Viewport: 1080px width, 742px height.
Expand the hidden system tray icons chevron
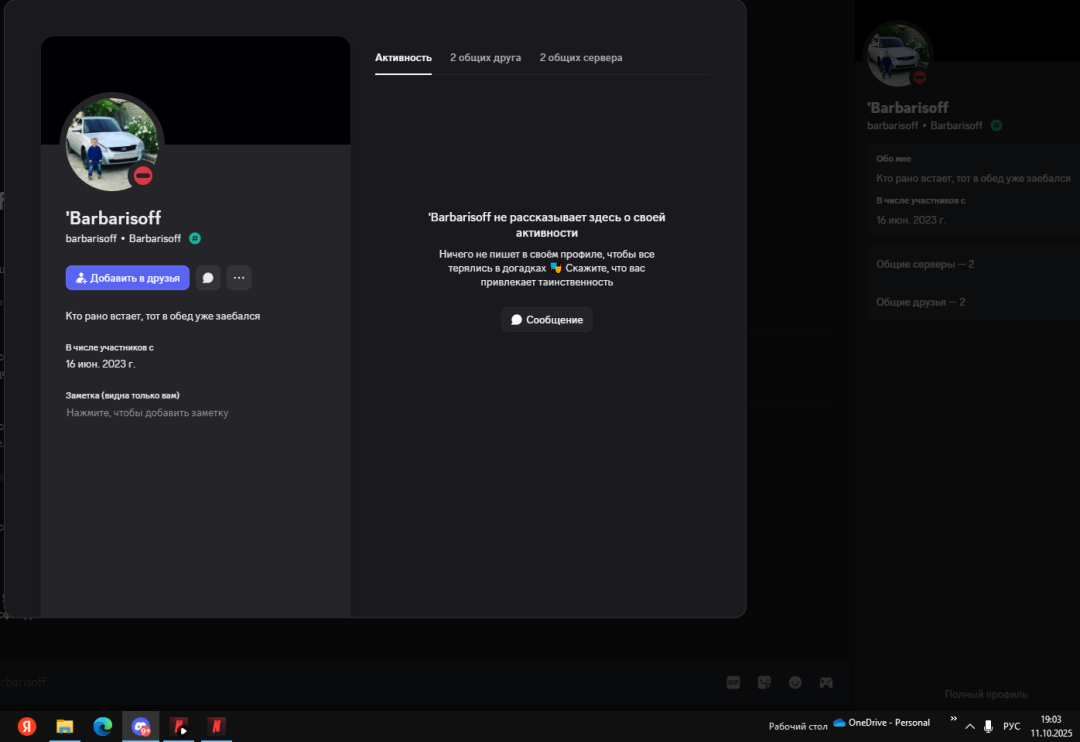coord(969,727)
